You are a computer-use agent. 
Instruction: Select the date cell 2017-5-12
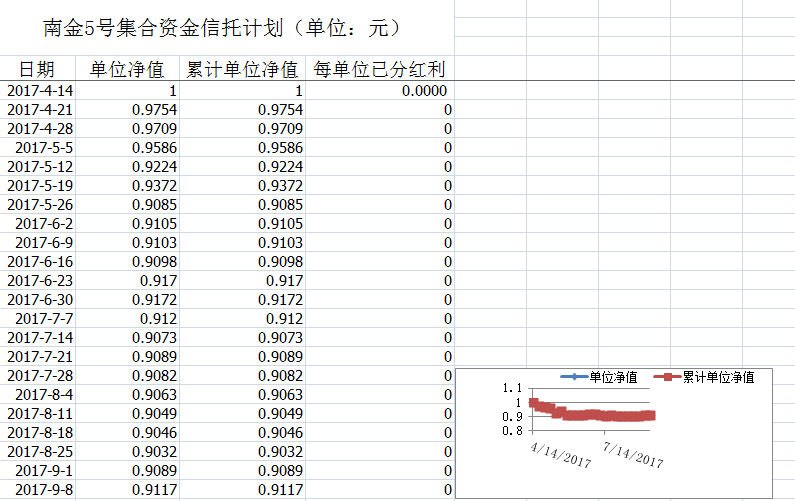[x=40, y=167]
